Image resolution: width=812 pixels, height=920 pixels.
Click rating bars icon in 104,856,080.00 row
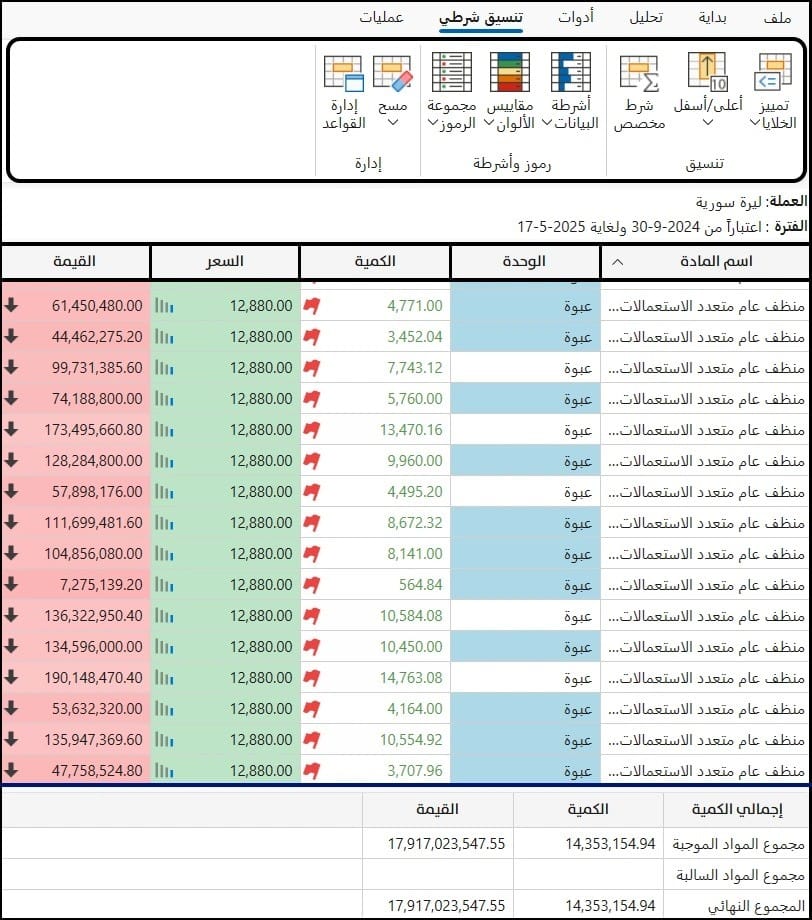pos(164,554)
